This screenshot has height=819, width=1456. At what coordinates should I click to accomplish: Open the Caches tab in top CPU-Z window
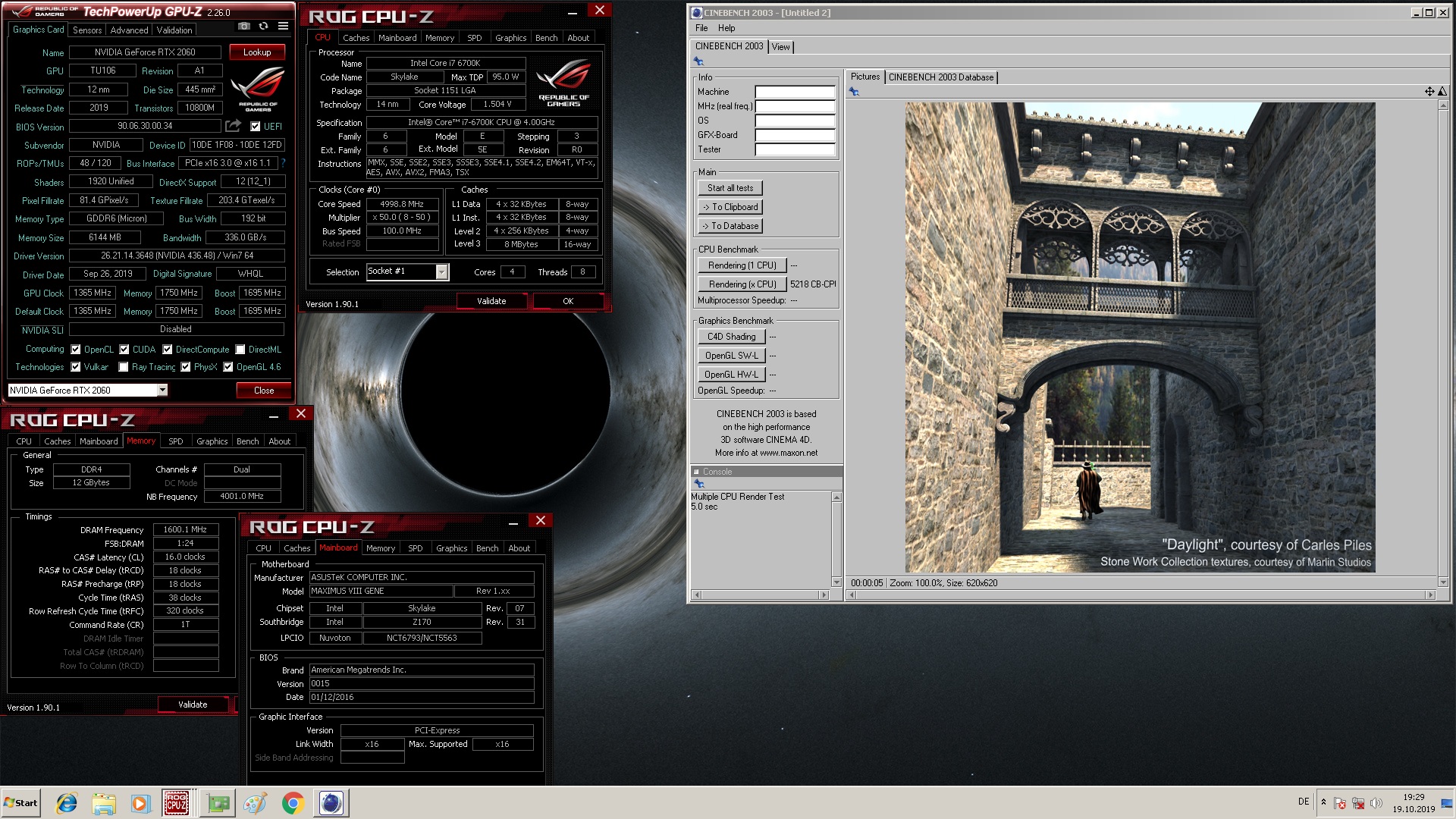(356, 38)
